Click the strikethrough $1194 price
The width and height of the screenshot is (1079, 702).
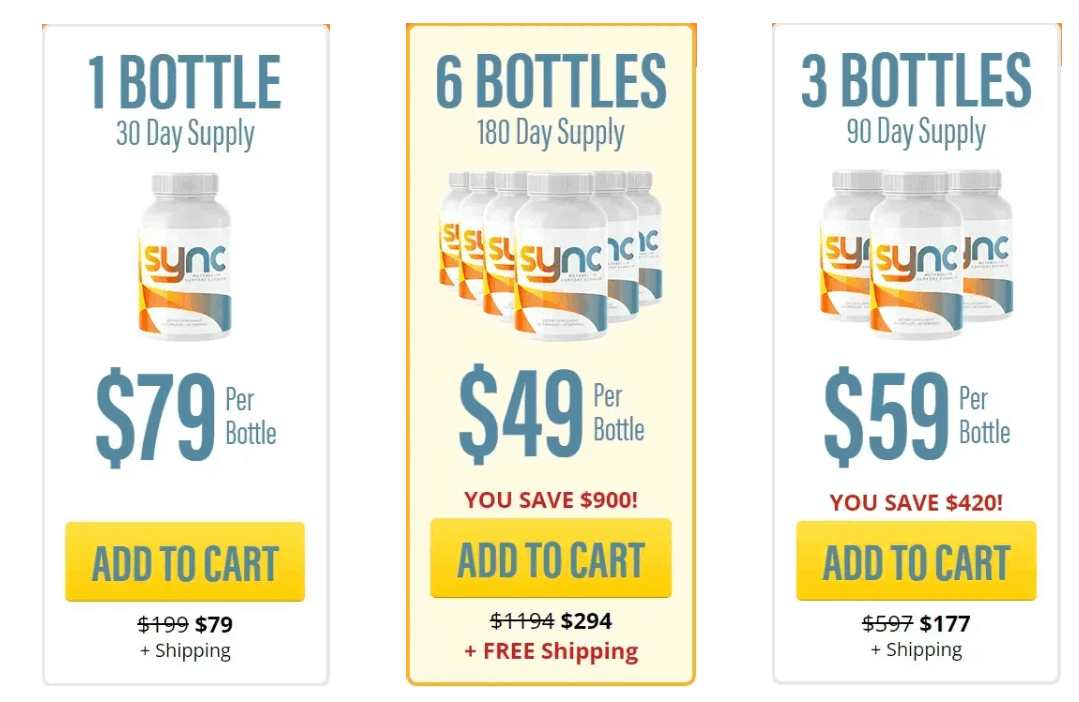click(519, 621)
